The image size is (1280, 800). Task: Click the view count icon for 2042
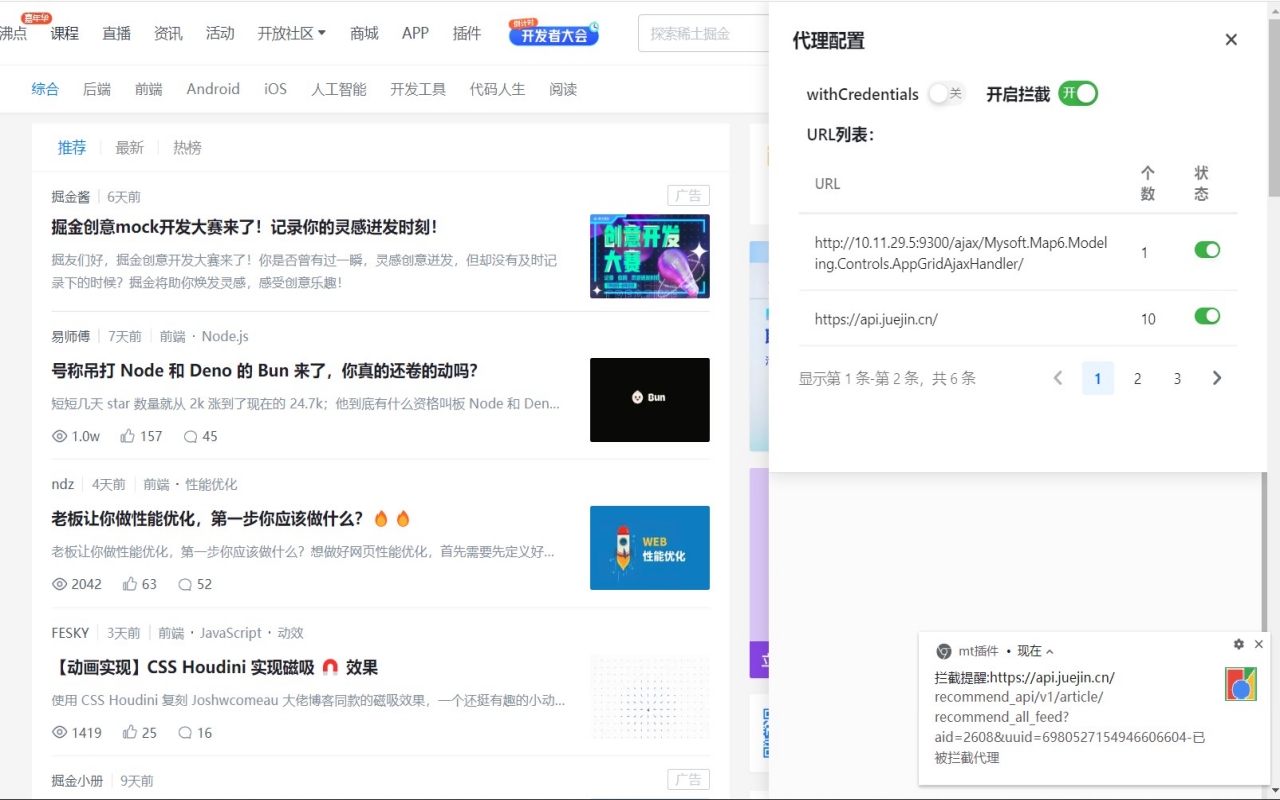[x=59, y=584]
